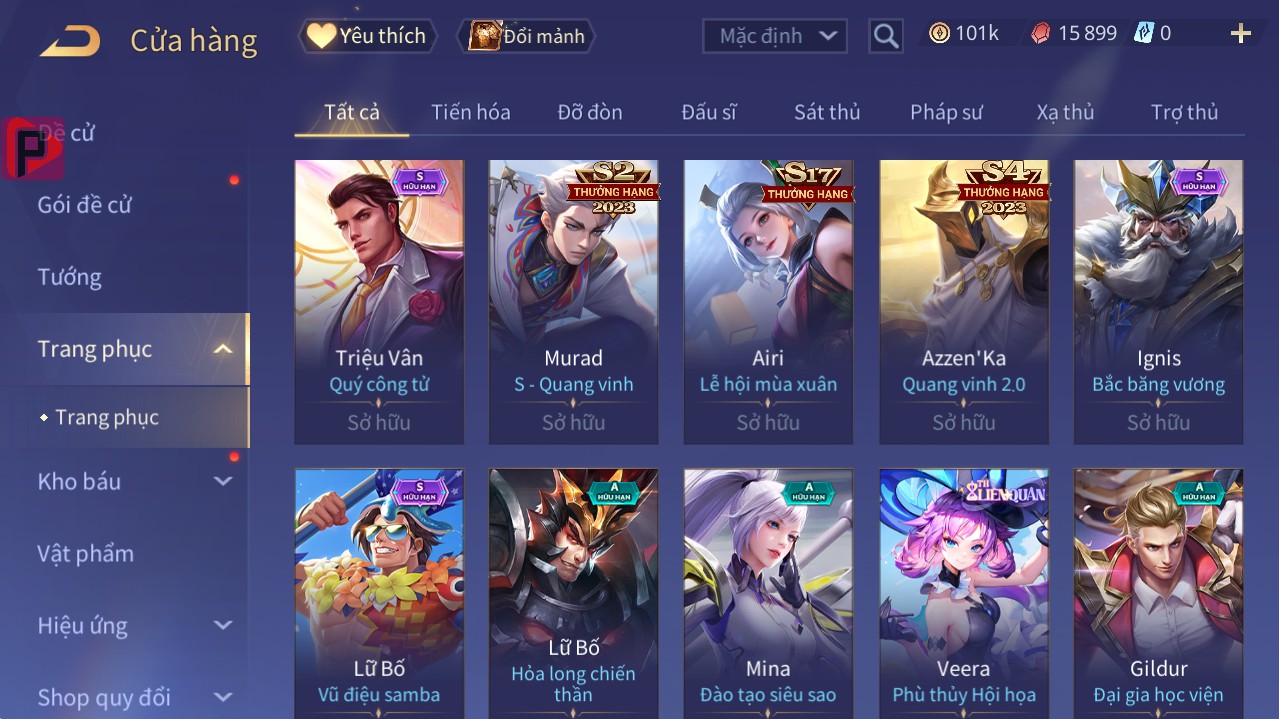
Task: Tap the red gem balance icon
Action: coord(1041,33)
